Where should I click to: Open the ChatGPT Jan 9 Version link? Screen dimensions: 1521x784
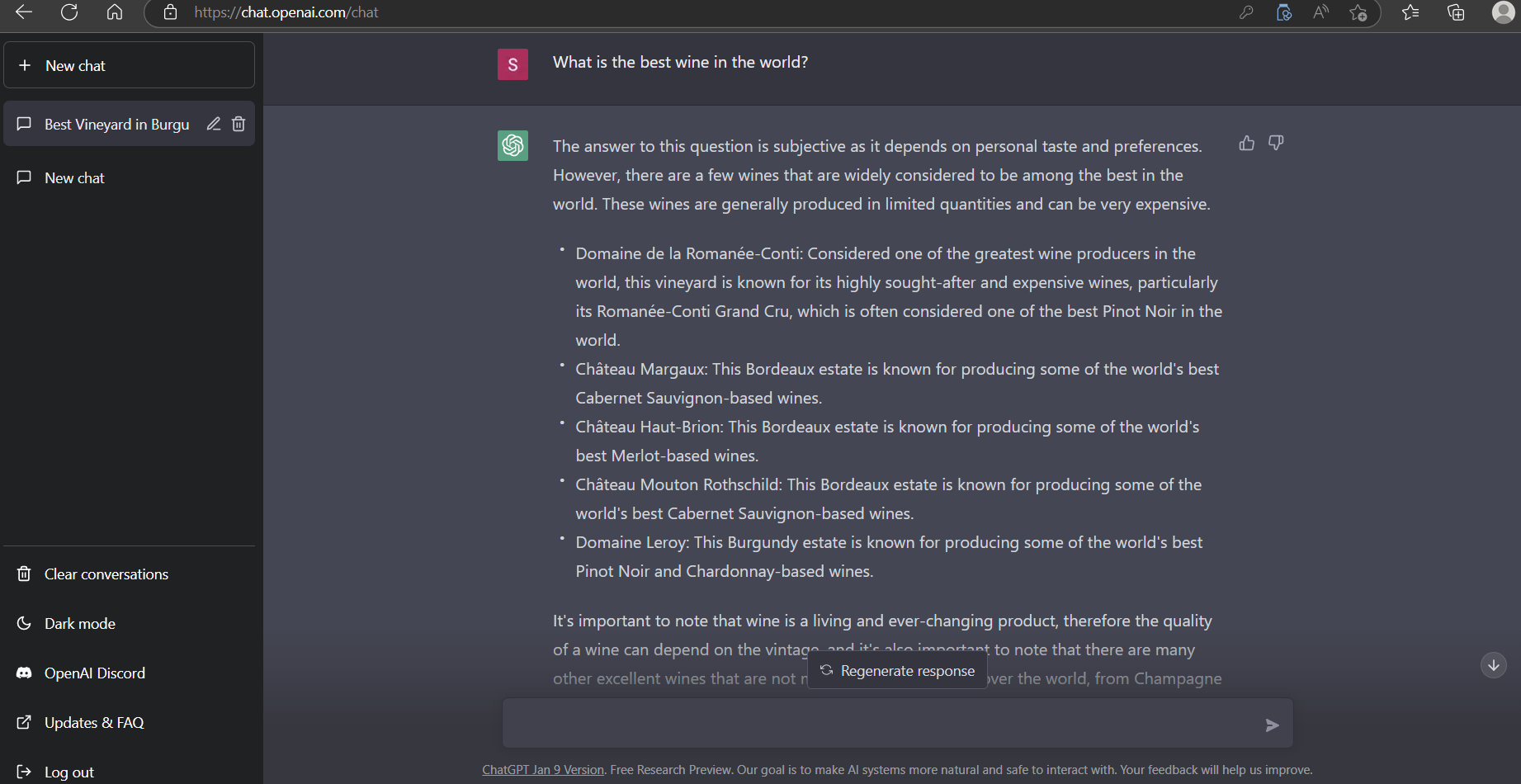543,769
